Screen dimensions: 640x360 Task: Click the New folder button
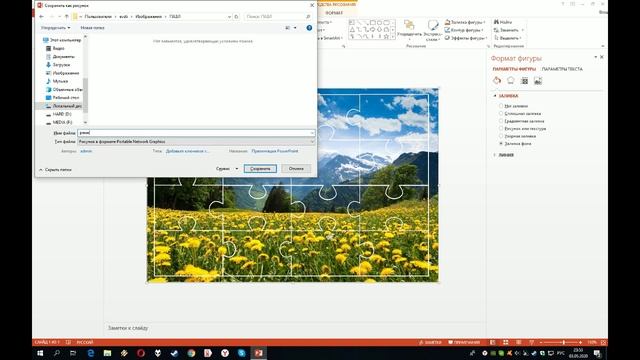click(x=92, y=28)
